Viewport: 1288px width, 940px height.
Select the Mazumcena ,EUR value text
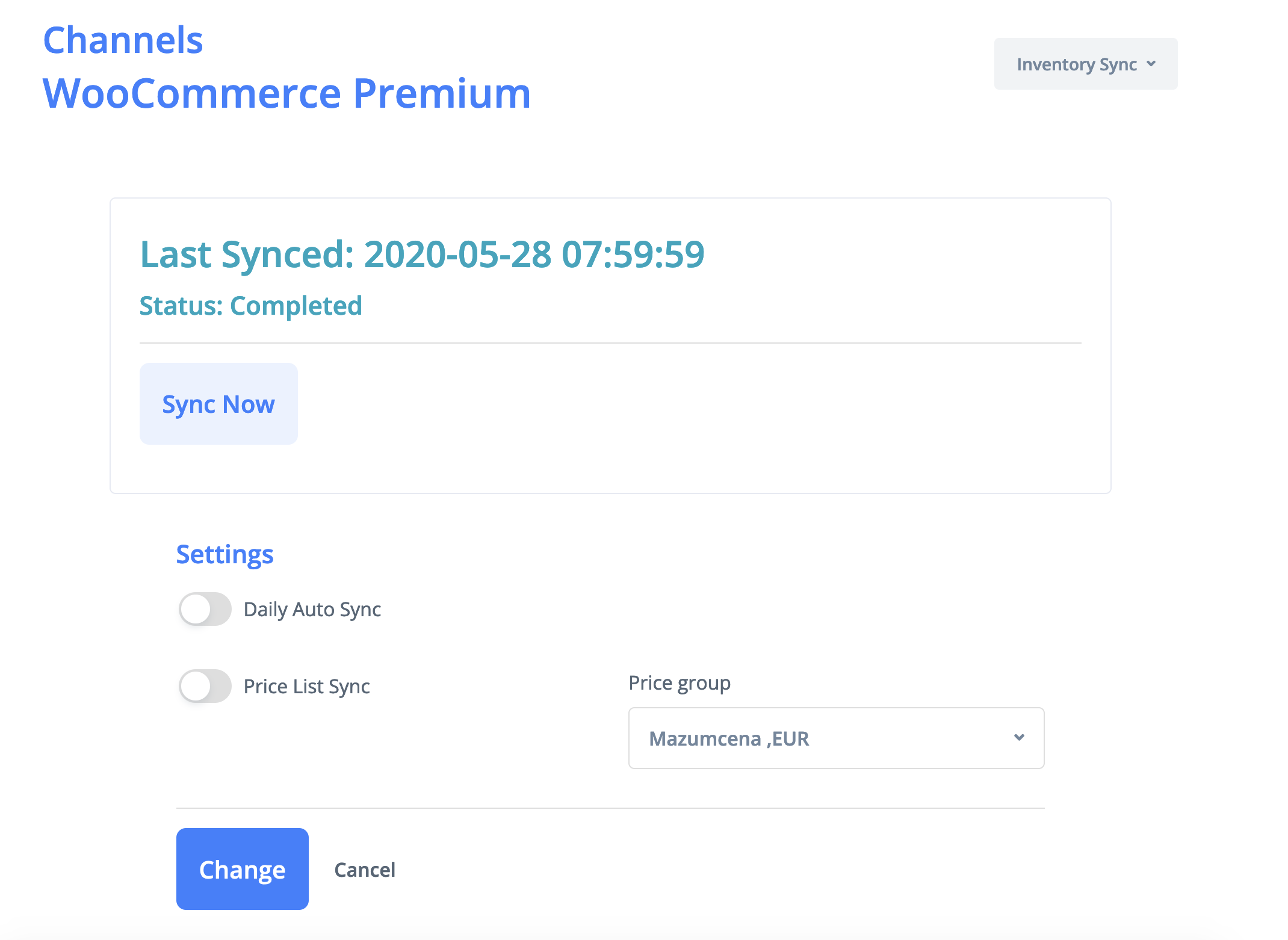tap(729, 738)
